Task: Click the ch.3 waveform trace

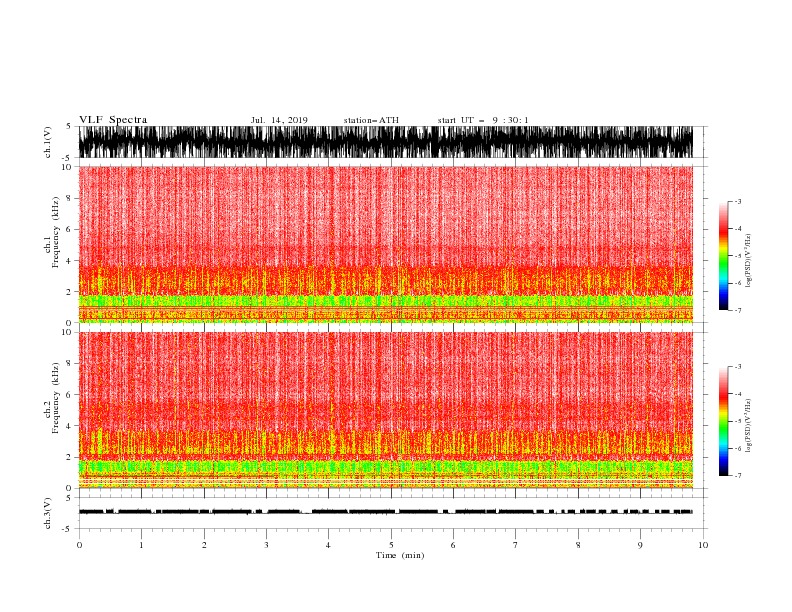Action: tap(385, 512)
